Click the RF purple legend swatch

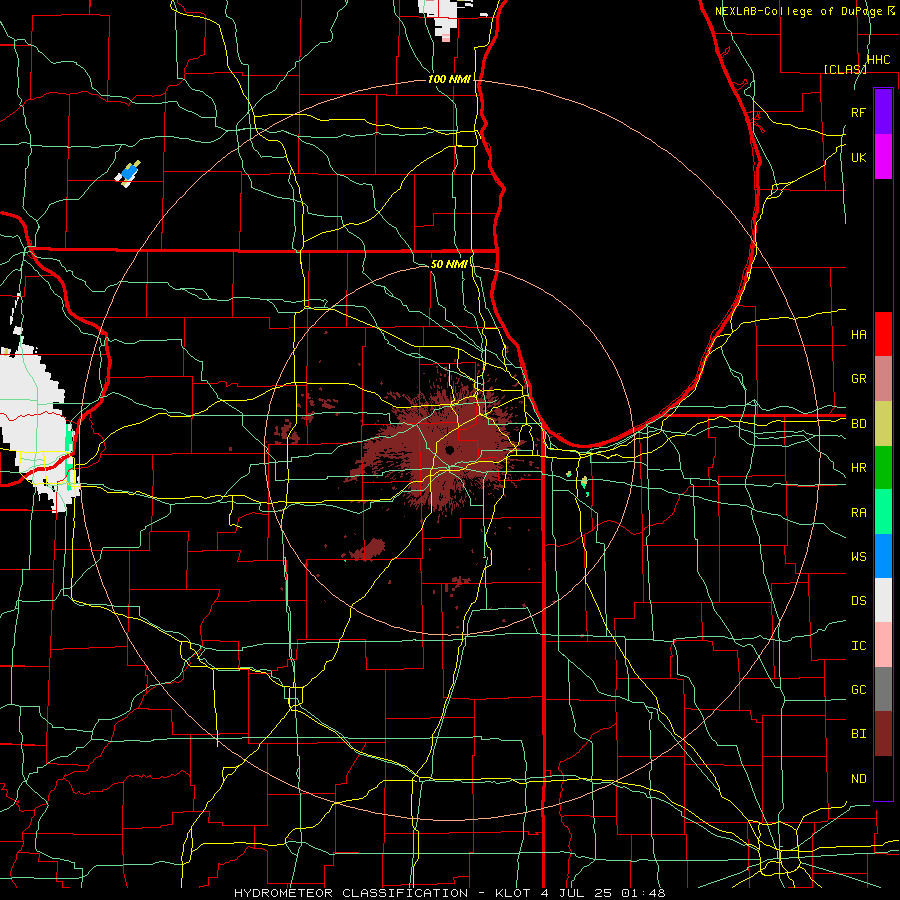(x=883, y=112)
